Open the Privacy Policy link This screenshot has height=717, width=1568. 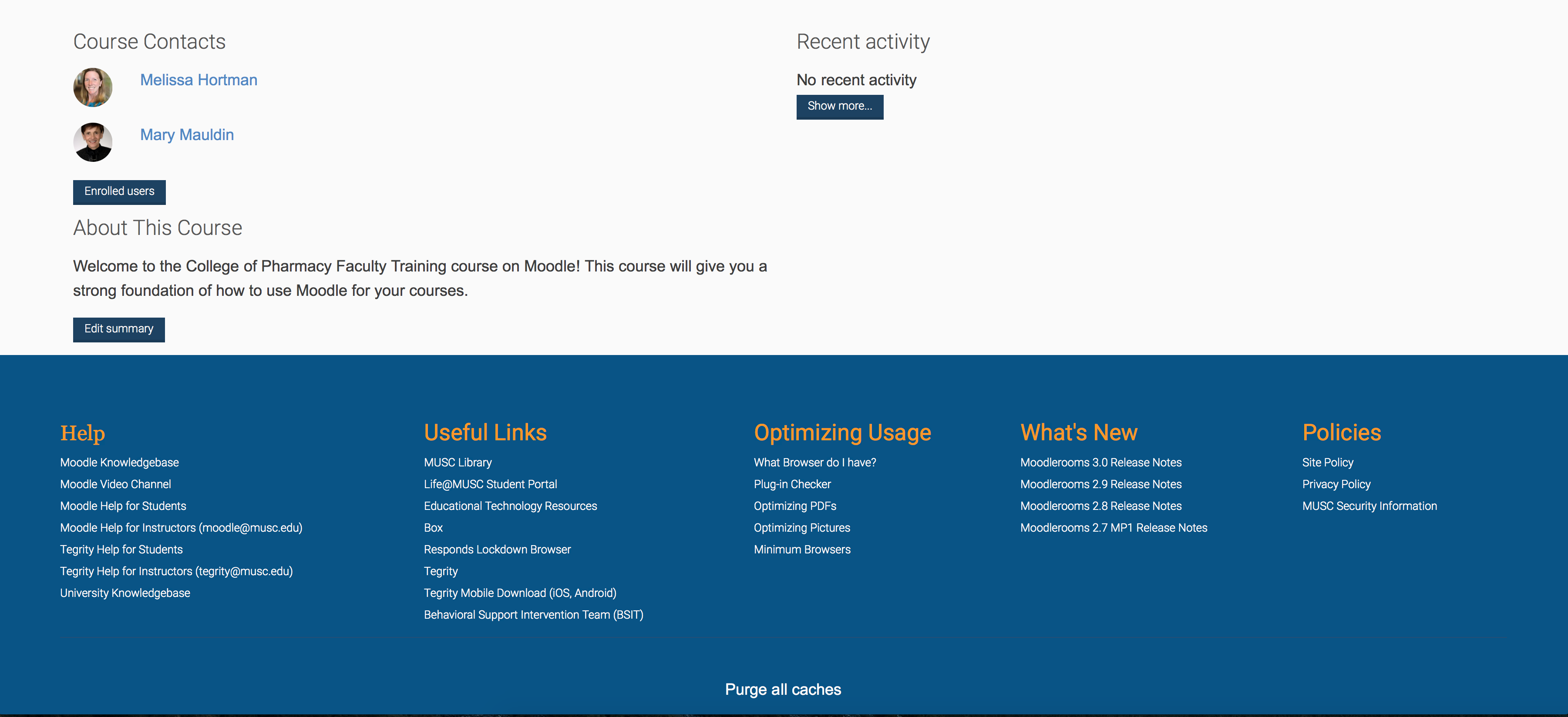1336,484
